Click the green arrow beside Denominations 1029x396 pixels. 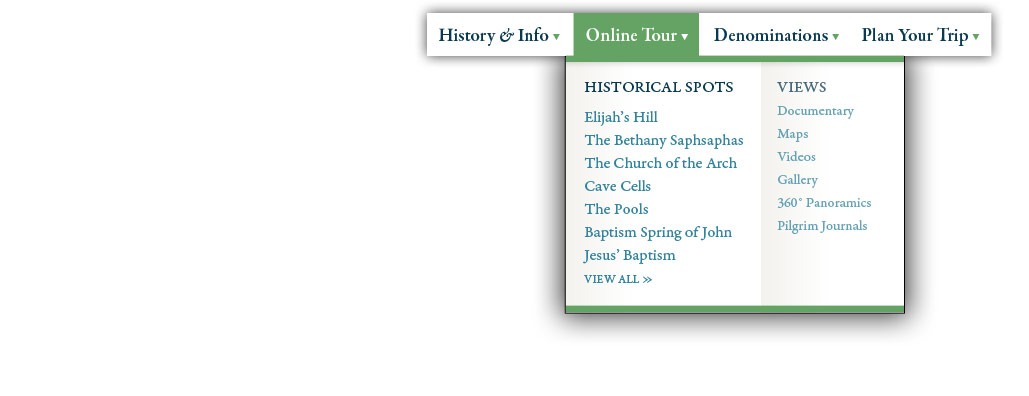point(835,37)
